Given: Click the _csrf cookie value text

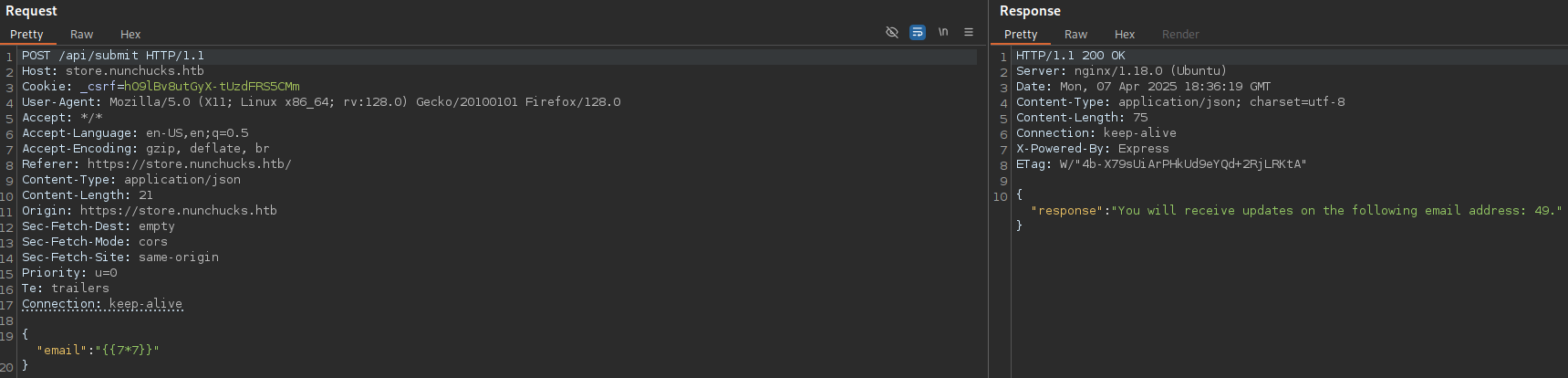Looking at the screenshot, I should pyautogui.click(x=212, y=87).
